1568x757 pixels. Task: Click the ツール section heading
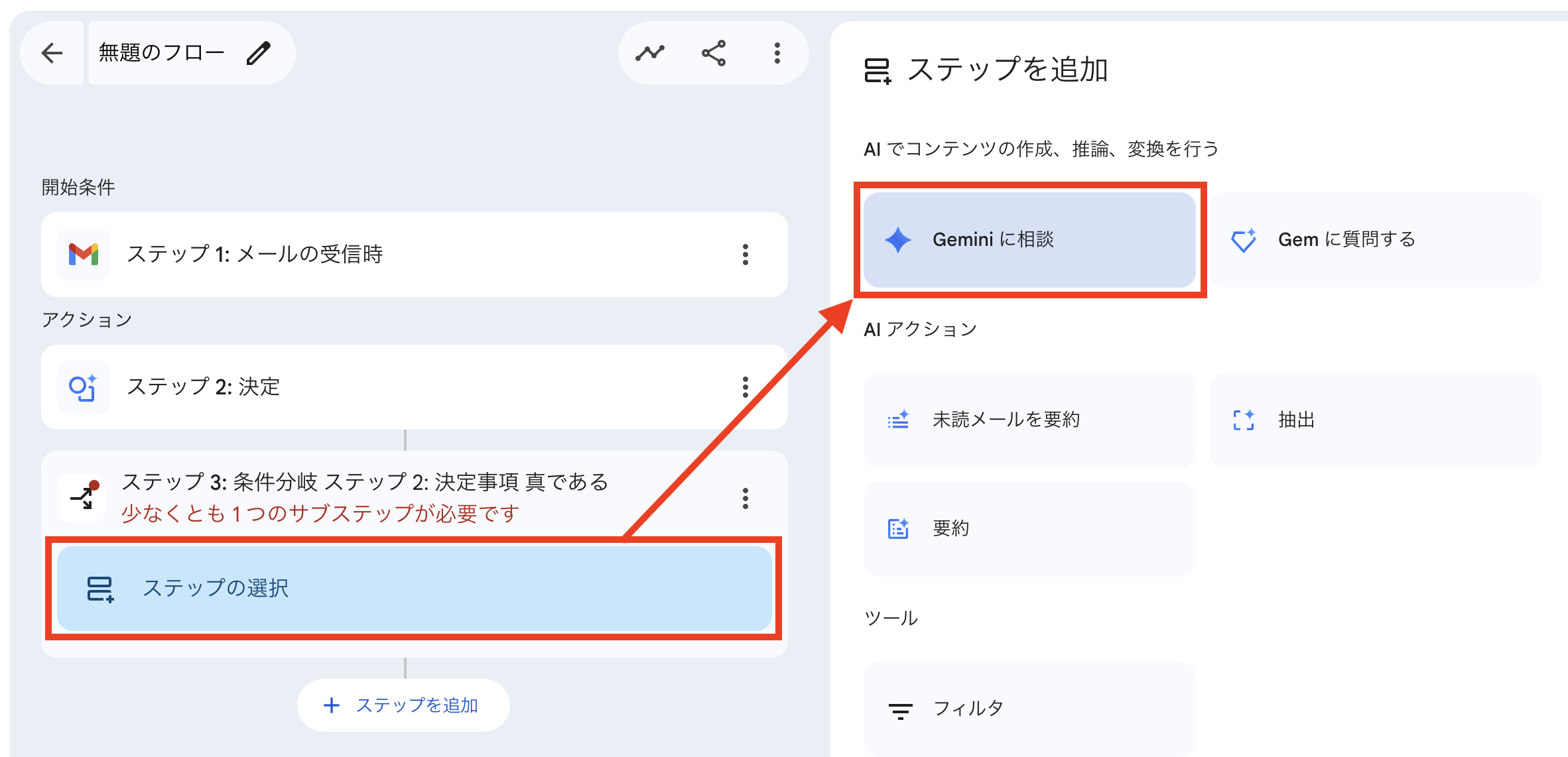pyautogui.click(x=891, y=618)
